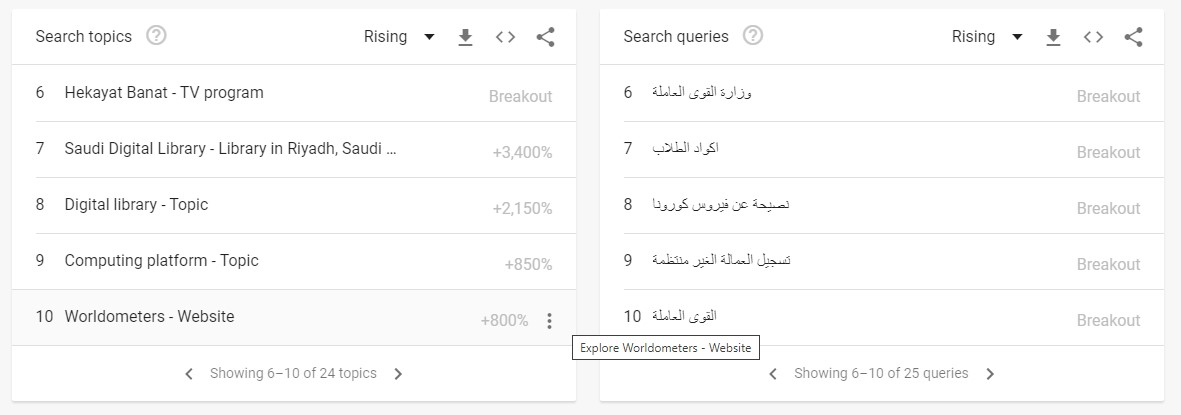1181x415 pixels.
Task: Open Saudi Digital Library topic row
Action: 294,149
